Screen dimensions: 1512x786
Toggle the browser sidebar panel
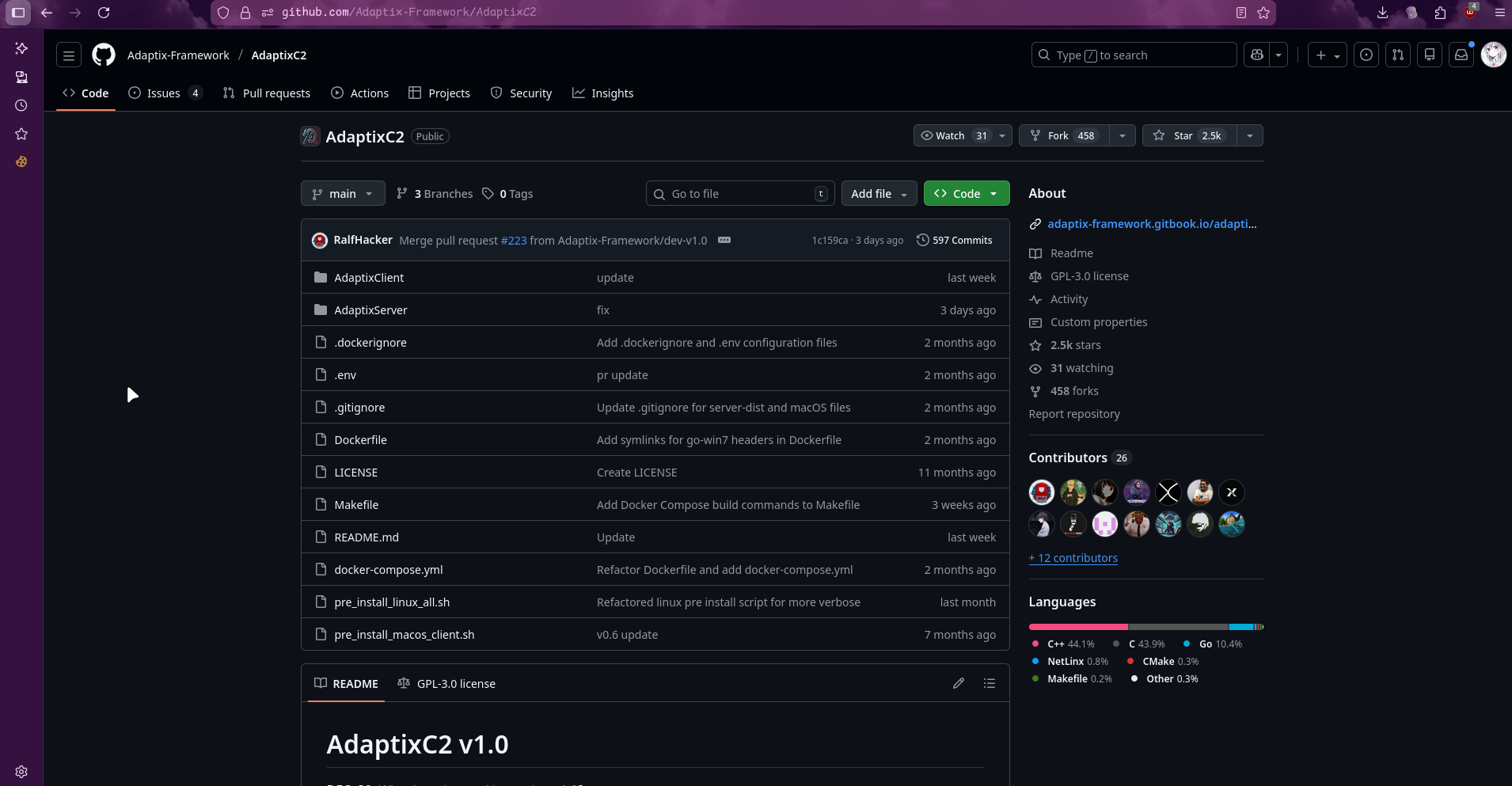[x=18, y=13]
